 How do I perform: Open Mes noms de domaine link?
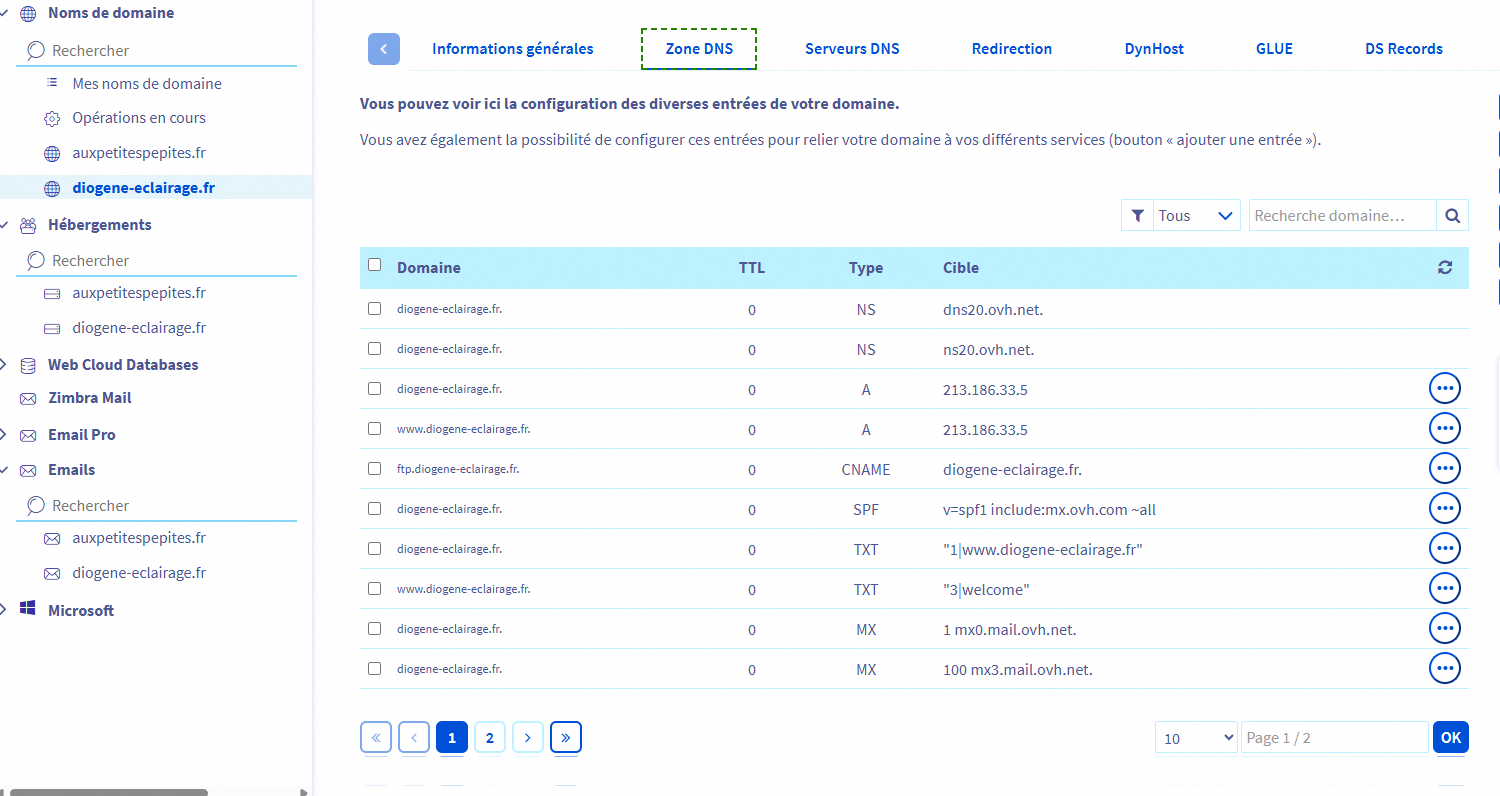coord(147,84)
